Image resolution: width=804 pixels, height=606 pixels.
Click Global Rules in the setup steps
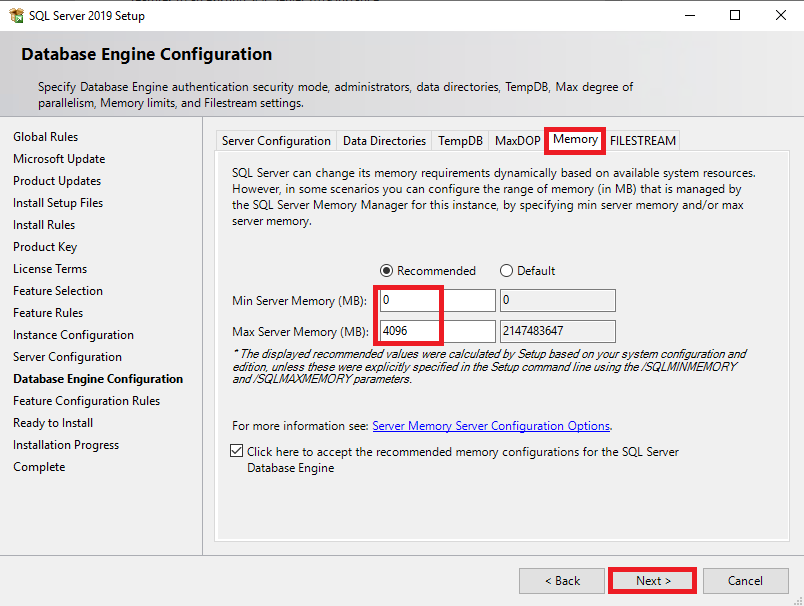(46, 137)
